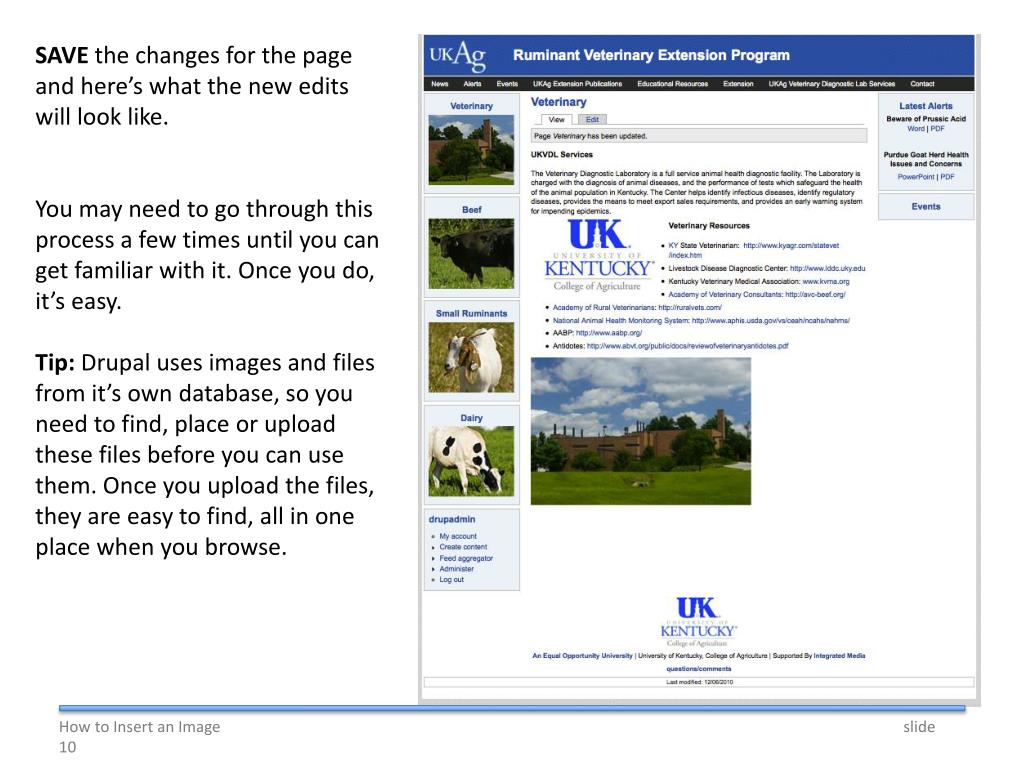
Task: Open the Events sidebar block link
Action: pos(925,206)
